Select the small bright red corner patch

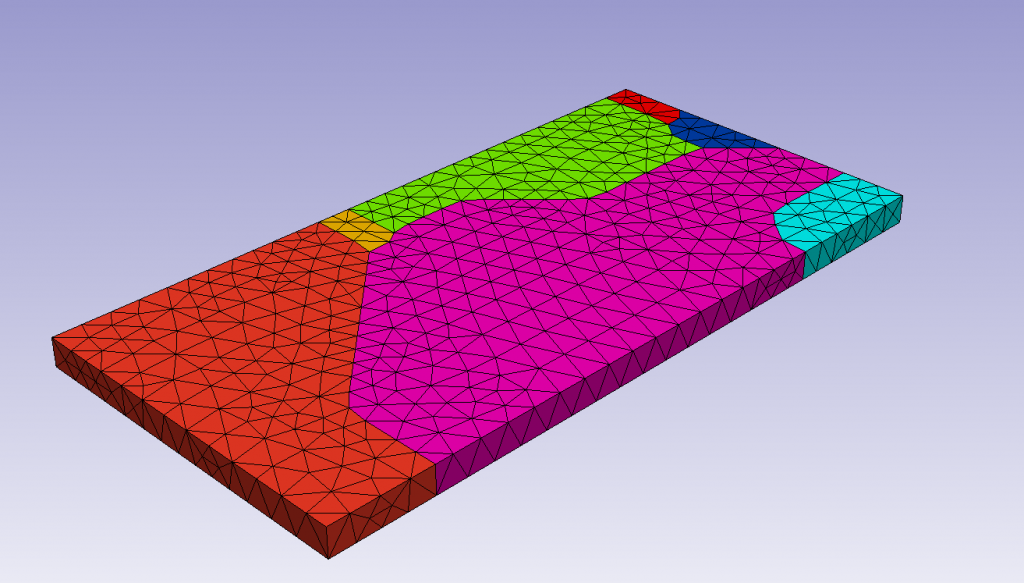click(643, 106)
